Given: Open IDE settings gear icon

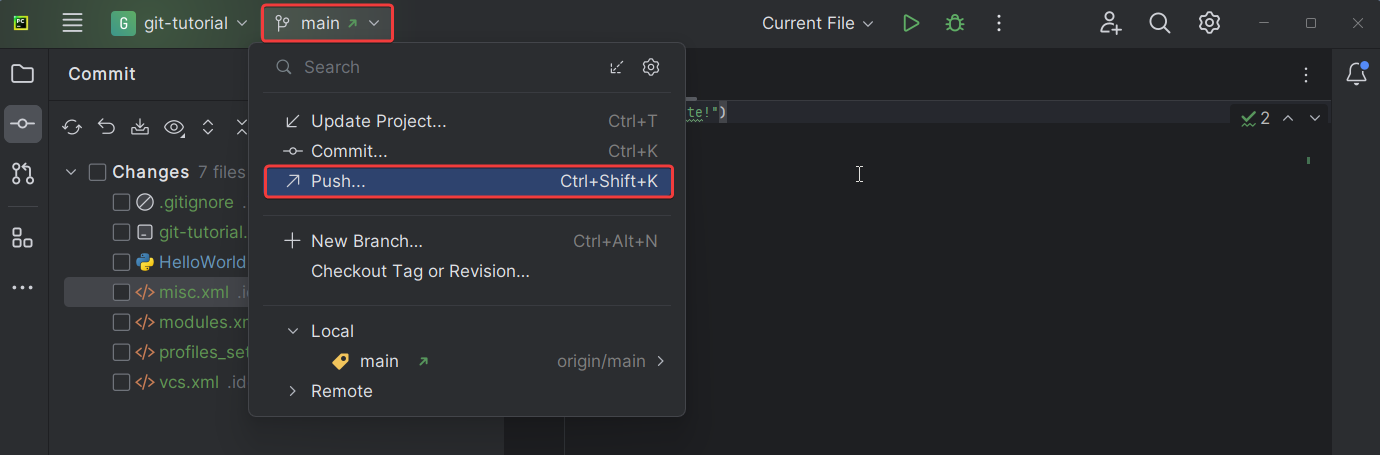Looking at the screenshot, I should [1209, 23].
